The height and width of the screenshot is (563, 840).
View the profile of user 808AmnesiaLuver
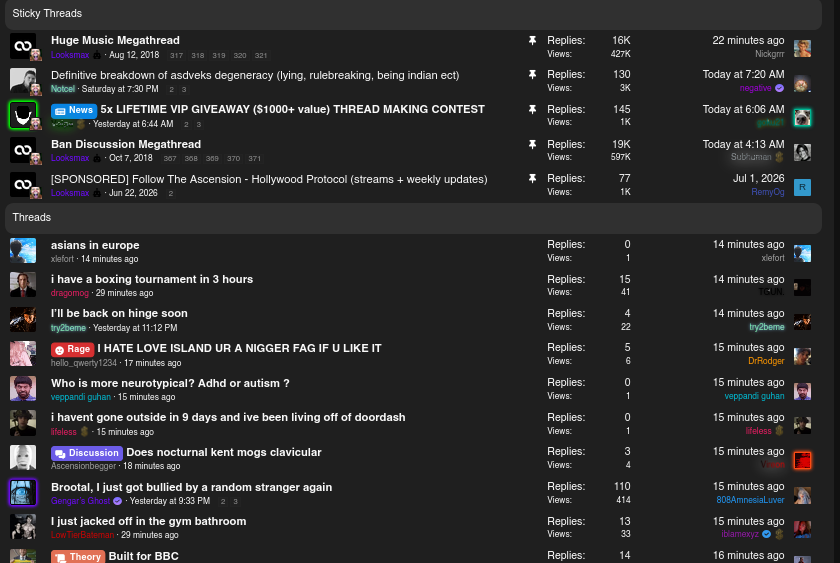pyautogui.click(x=750, y=500)
